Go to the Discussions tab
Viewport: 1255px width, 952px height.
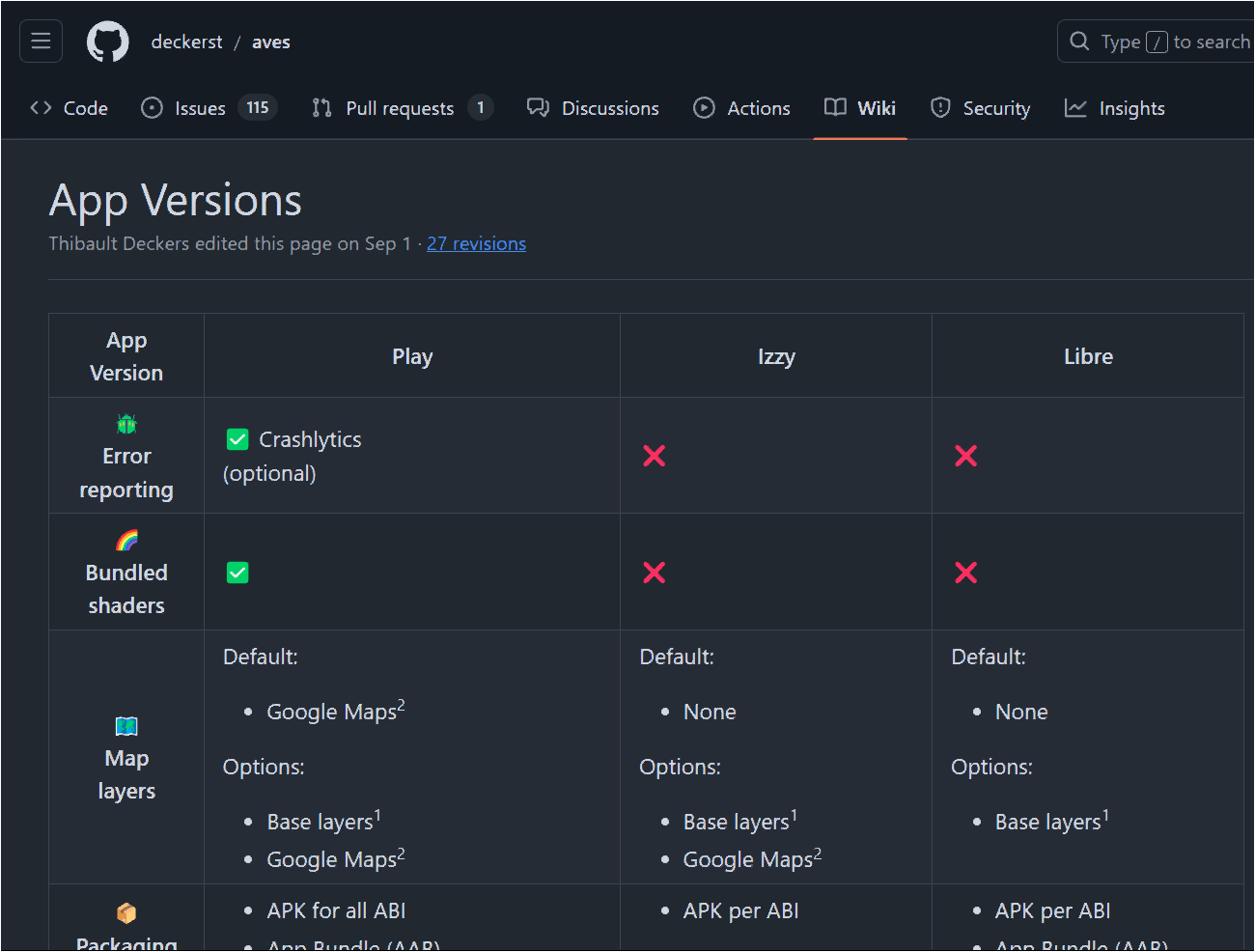click(x=593, y=108)
